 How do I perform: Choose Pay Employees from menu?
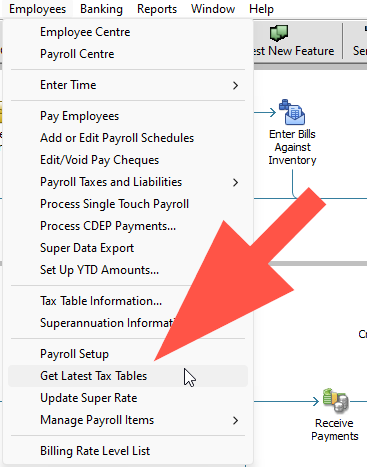tap(128, 116)
